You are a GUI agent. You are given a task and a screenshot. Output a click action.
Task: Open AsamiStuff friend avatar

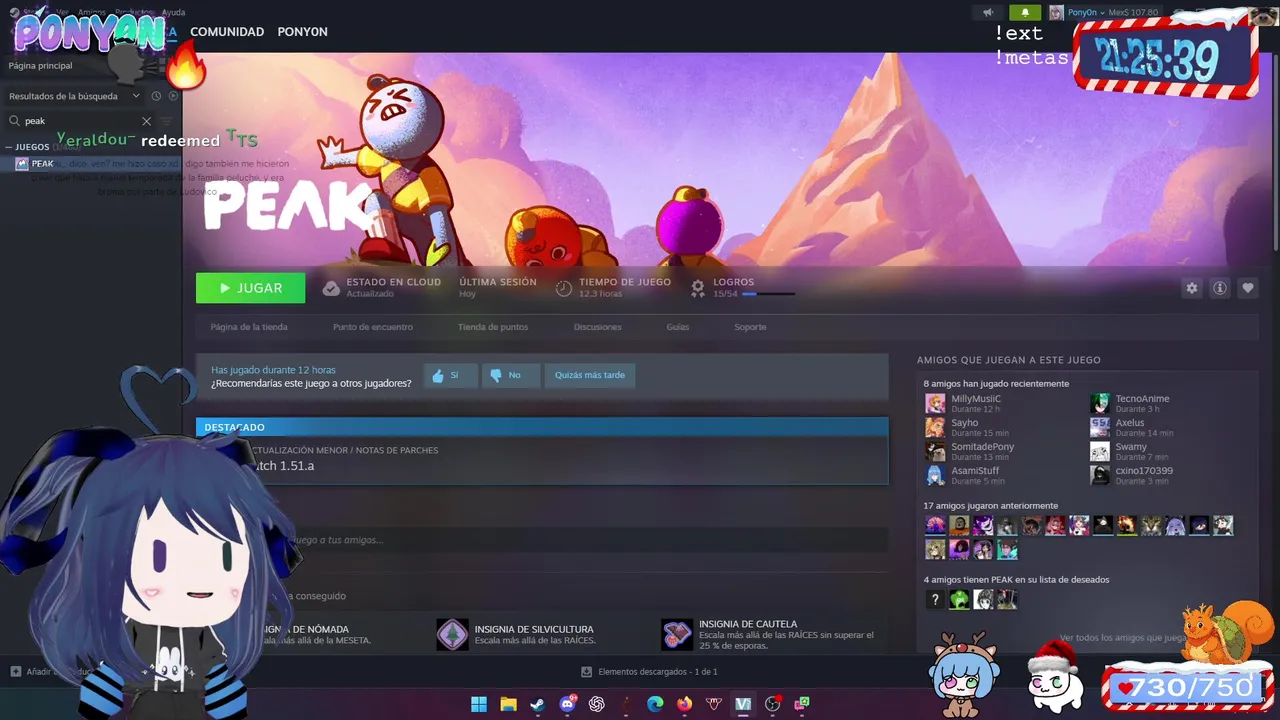[x=935, y=476]
